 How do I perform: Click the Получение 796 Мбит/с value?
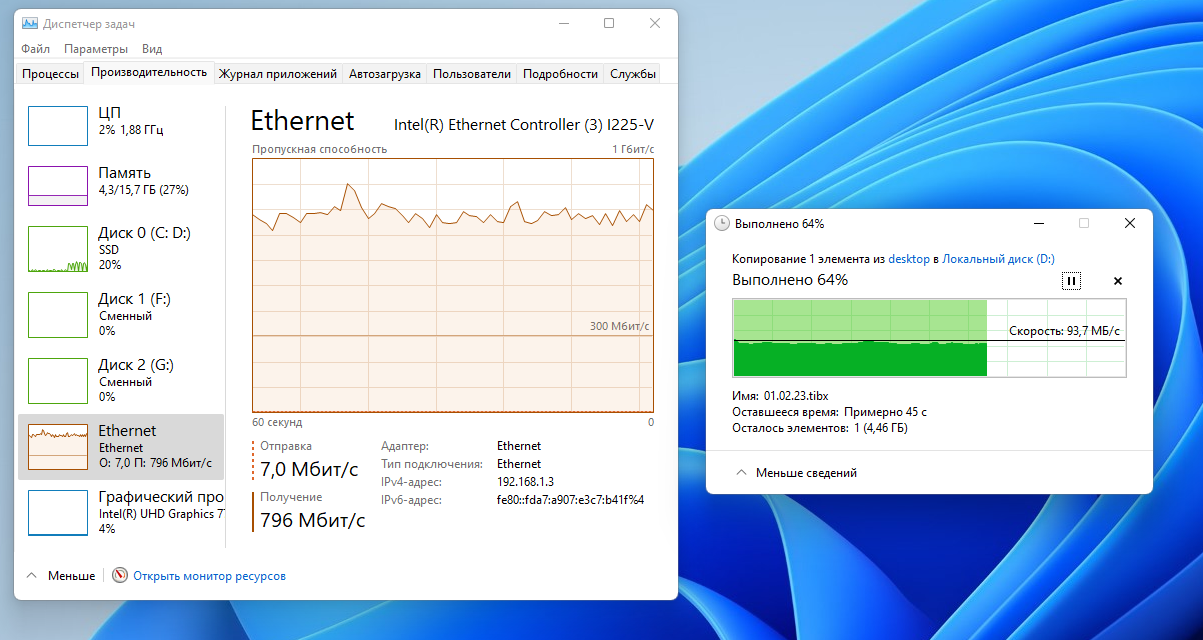tap(313, 520)
